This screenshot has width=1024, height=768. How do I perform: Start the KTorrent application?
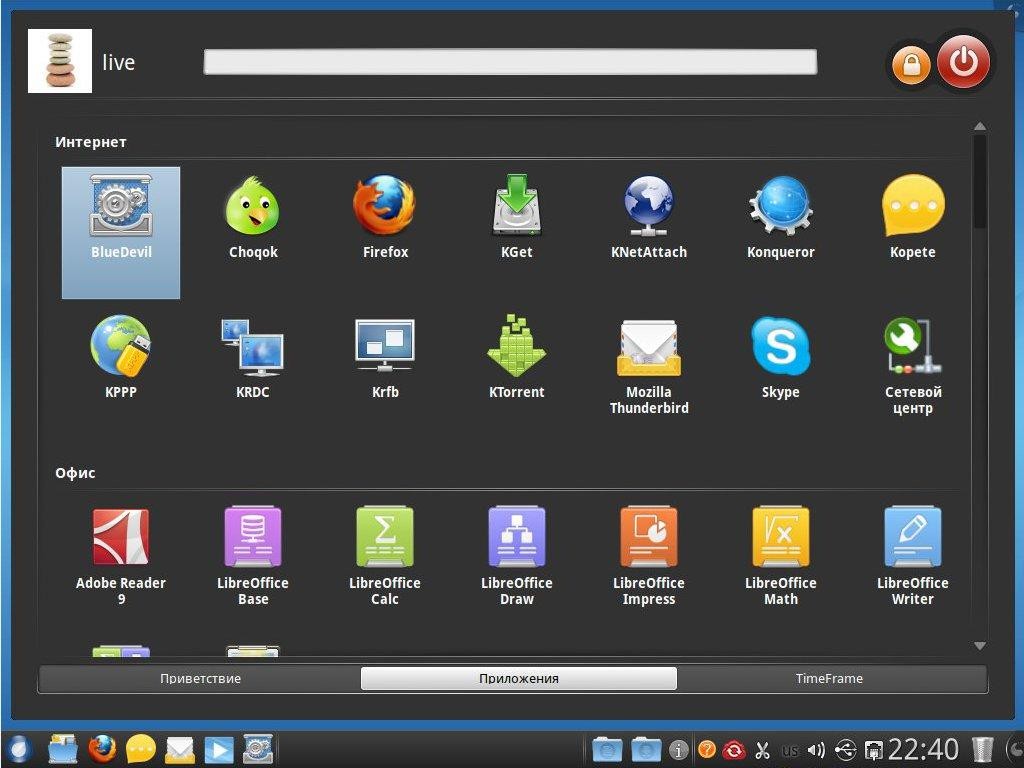pyautogui.click(x=517, y=357)
